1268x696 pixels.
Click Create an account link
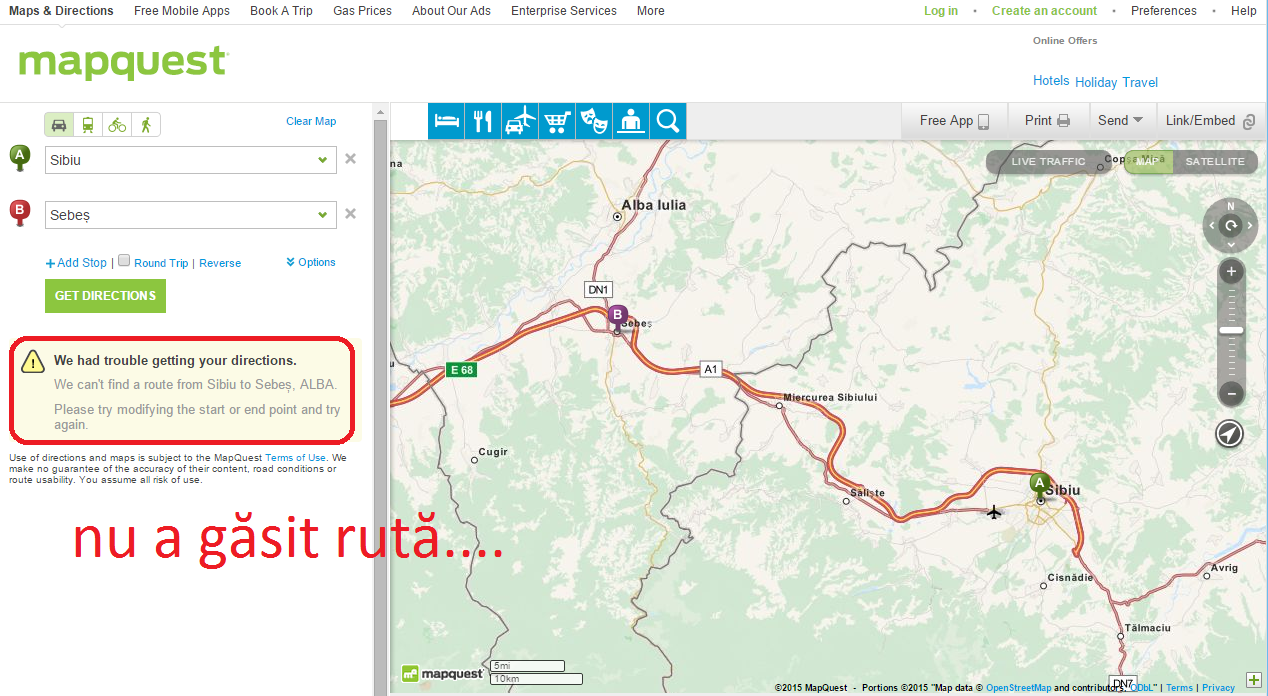pyautogui.click(x=1044, y=11)
